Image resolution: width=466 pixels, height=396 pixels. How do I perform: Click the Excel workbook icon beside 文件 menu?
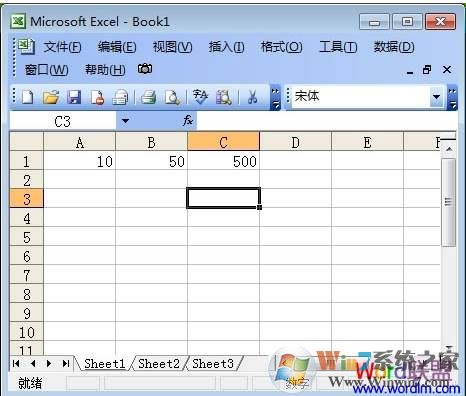[x=26, y=46]
